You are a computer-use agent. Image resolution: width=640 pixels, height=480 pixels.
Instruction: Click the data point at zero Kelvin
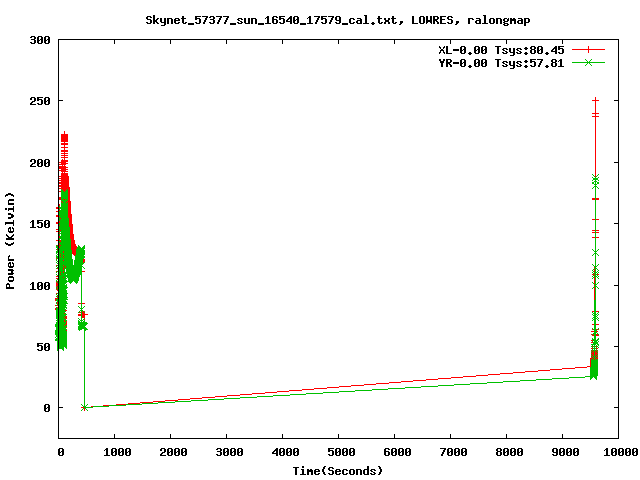(84, 407)
